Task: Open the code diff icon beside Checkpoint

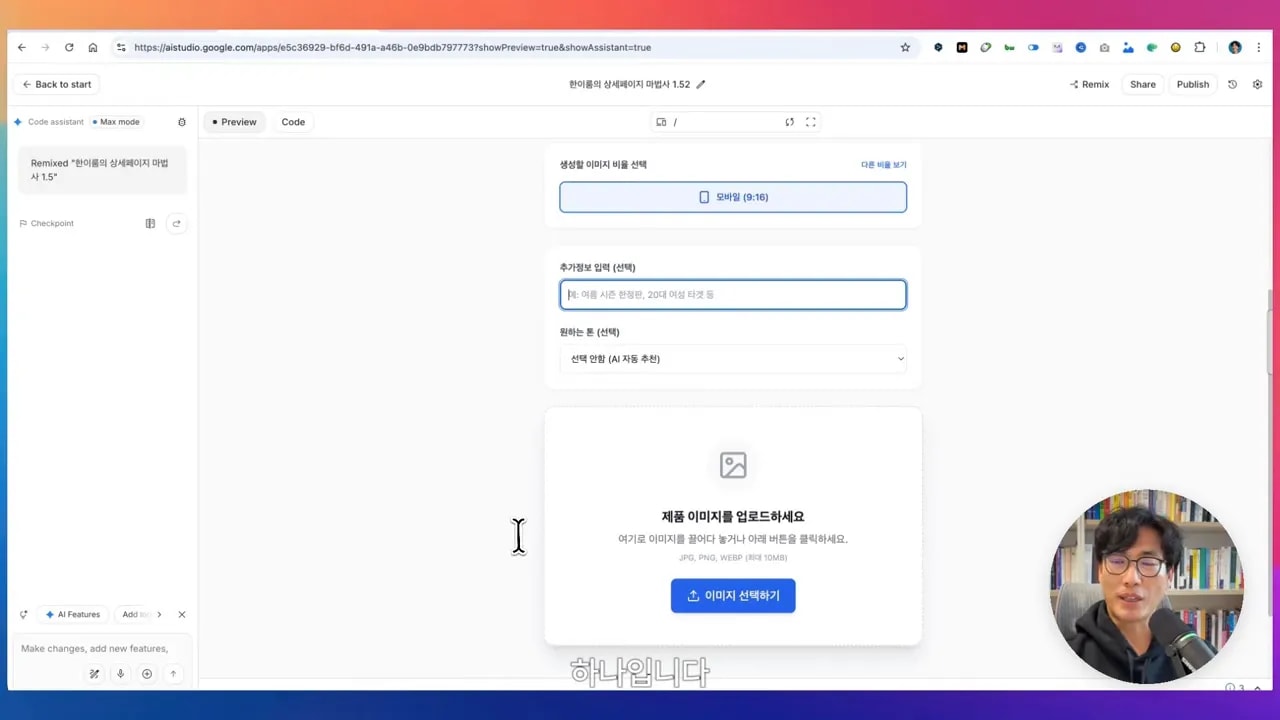Action: coord(150,223)
